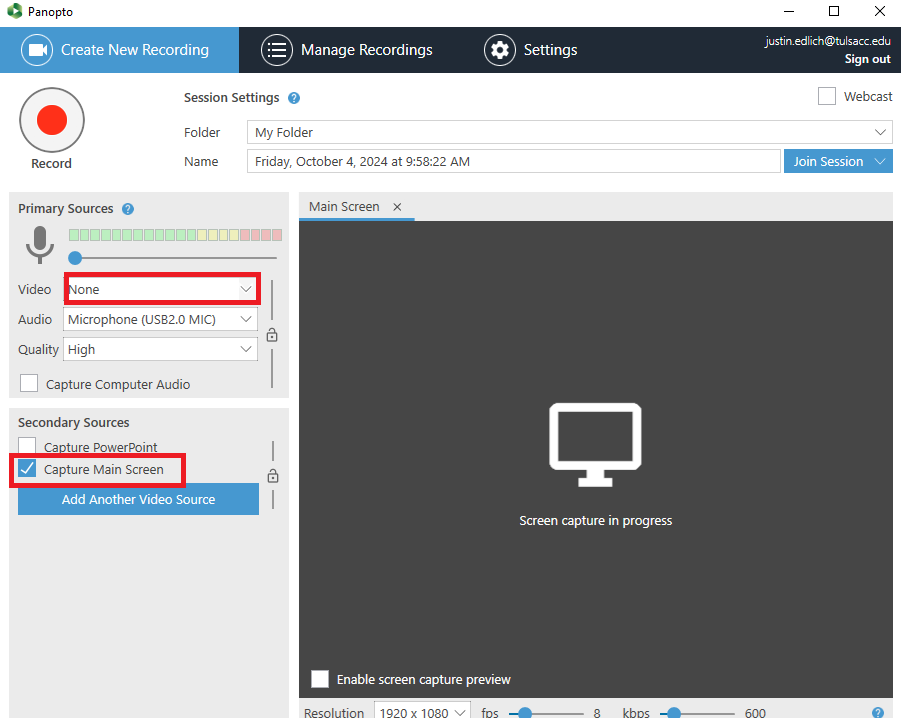Image resolution: width=901 pixels, height=718 pixels.
Task: Click the list icon beside Manage Recordings
Action: pos(276,50)
